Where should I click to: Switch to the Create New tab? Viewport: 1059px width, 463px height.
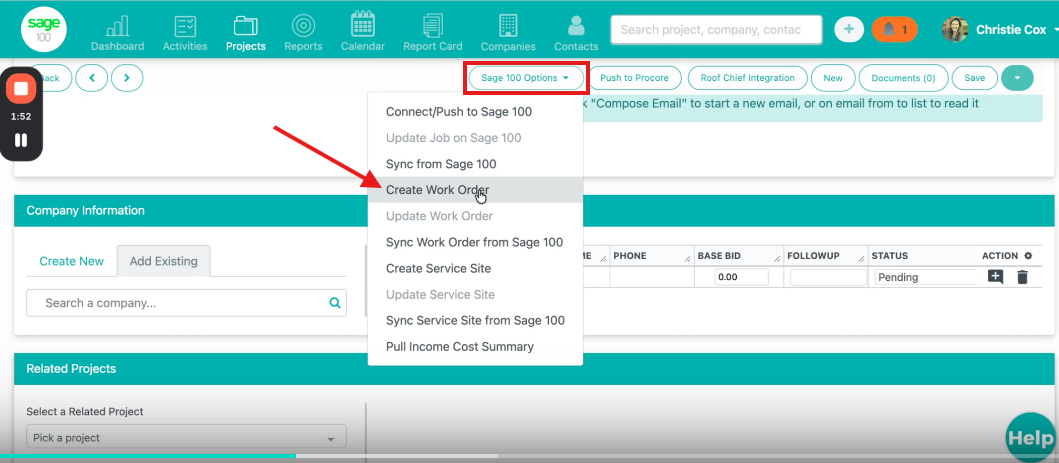pyautogui.click(x=72, y=261)
